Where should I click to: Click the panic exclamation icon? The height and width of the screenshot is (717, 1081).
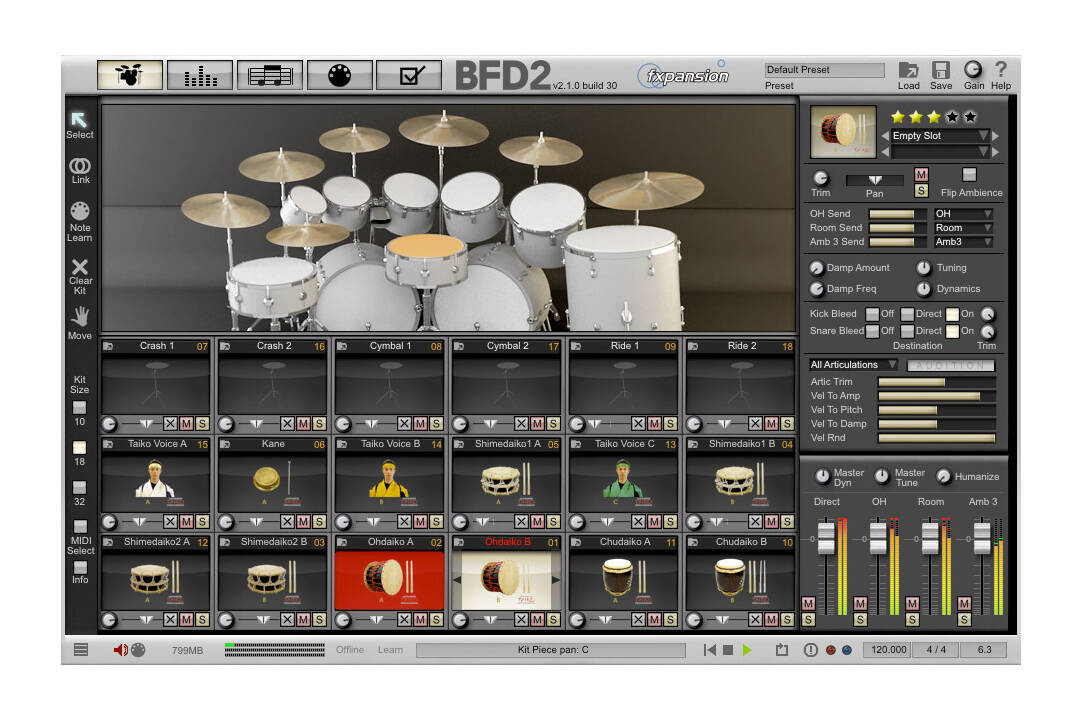pyautogui.click(x=810, y=649)
